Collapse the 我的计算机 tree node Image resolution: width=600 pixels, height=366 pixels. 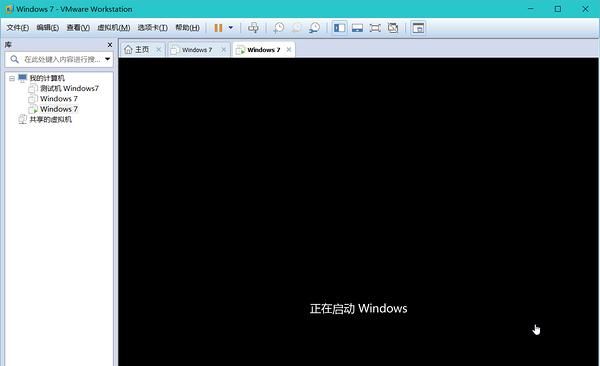(12, 78)
